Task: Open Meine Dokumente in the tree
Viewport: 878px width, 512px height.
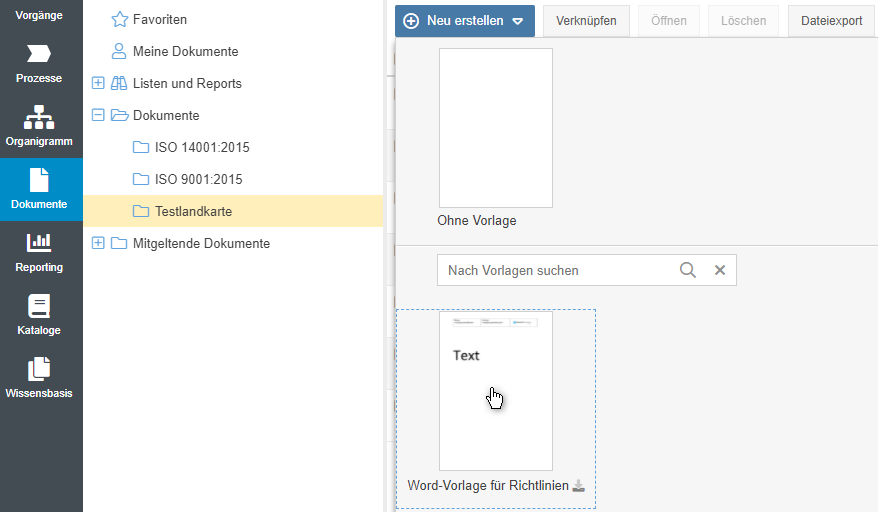Action: pyautogui.click(x=185, y=51)
